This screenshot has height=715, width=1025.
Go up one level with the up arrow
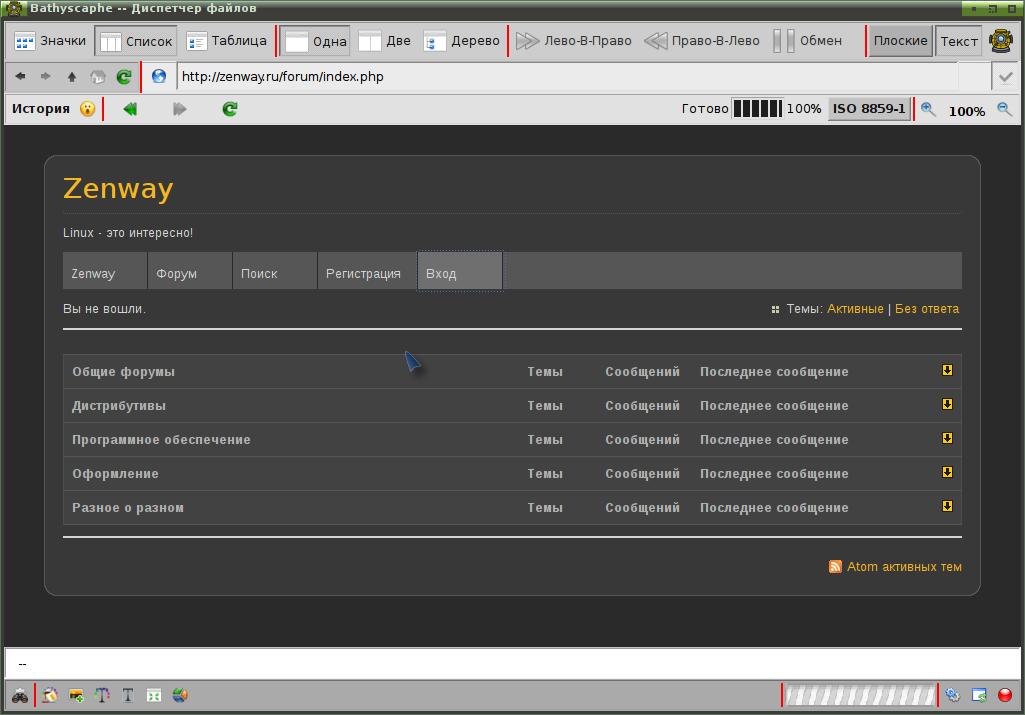tap(72, 76)
